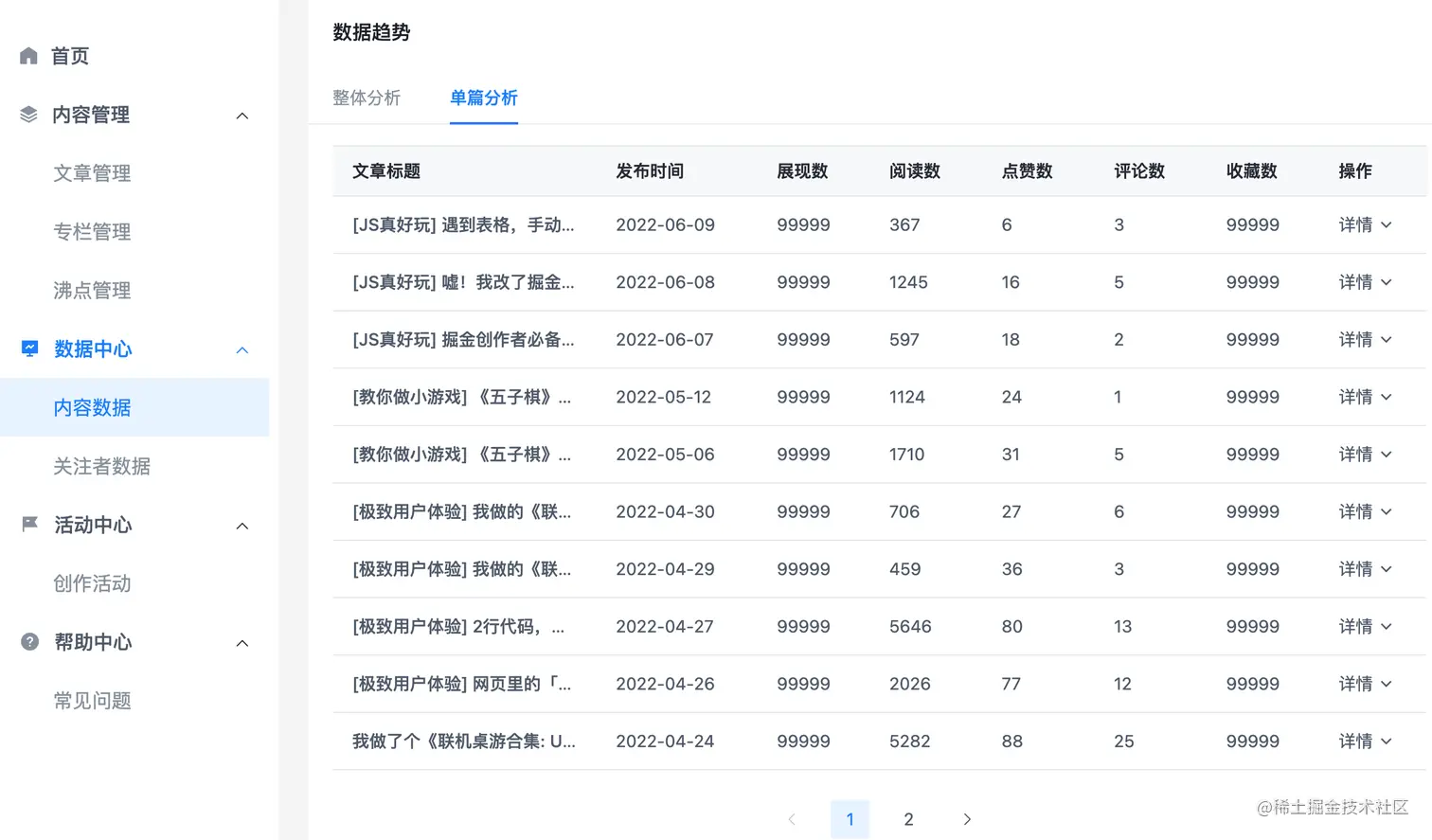1432x840 pixels.
Task: Open 详情 dropdown for the 2022-05-12 article
Action: (x=1365, y=397)
